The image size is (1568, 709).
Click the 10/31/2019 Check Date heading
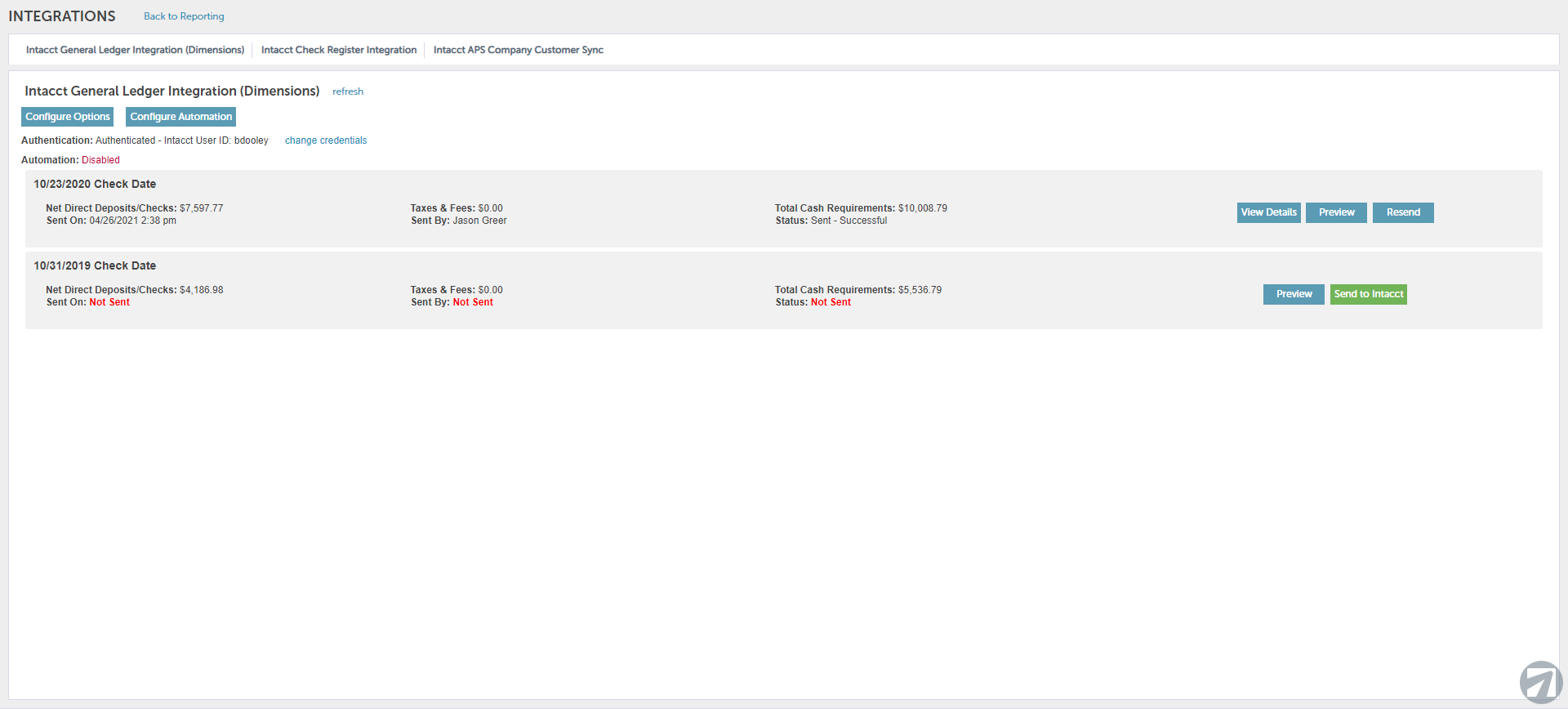[95, 265]
